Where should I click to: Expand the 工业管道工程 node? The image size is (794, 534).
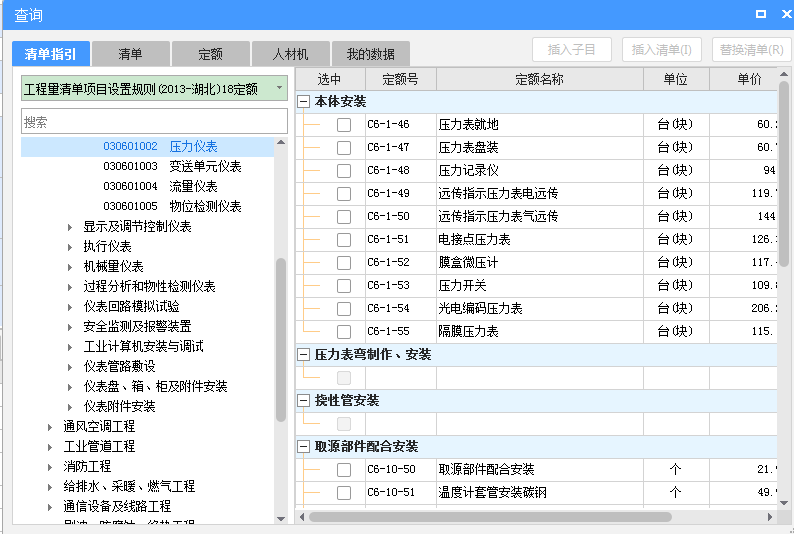[50, 447]
